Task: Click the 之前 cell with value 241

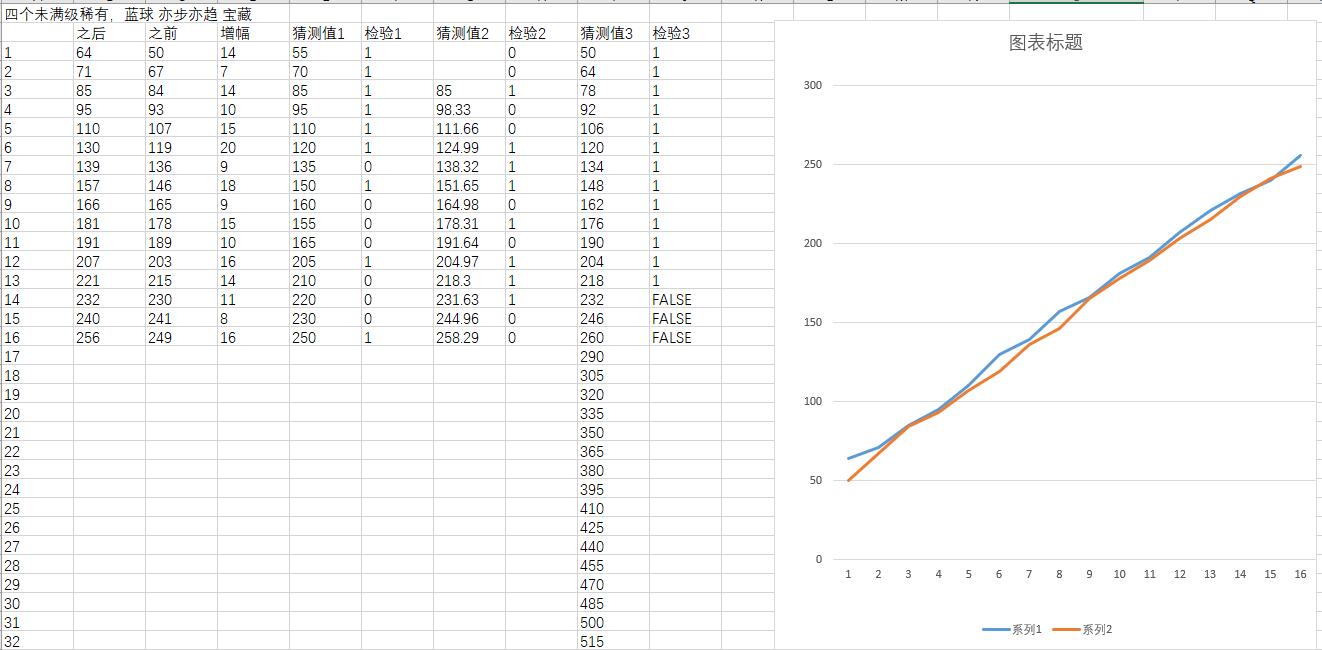Action: [162, 319]
